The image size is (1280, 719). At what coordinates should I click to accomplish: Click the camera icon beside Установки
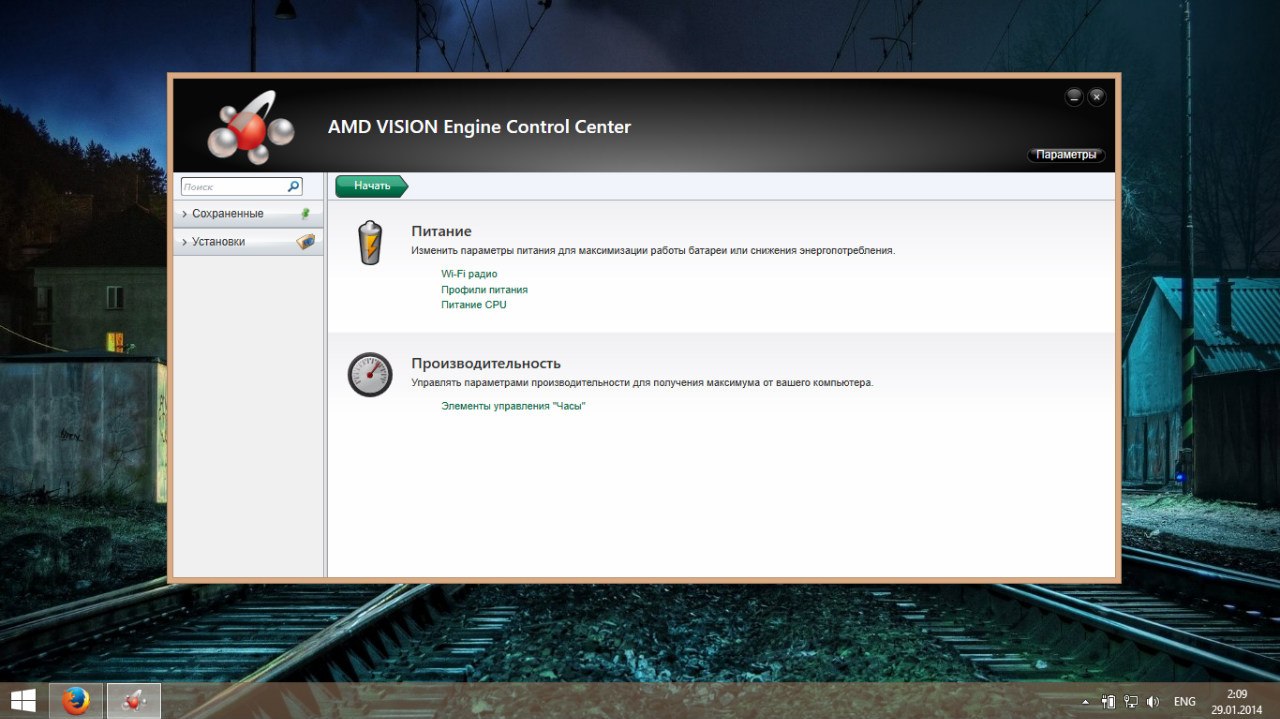(x=306, y=241)
